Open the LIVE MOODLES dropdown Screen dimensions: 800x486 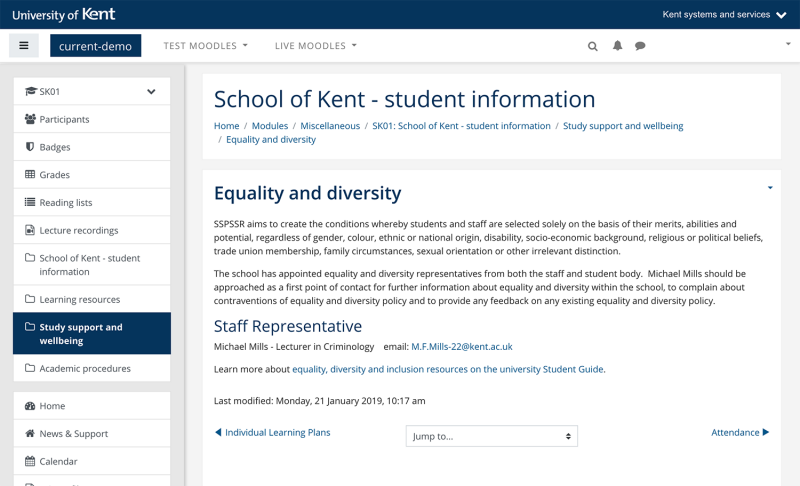(315, 46)
